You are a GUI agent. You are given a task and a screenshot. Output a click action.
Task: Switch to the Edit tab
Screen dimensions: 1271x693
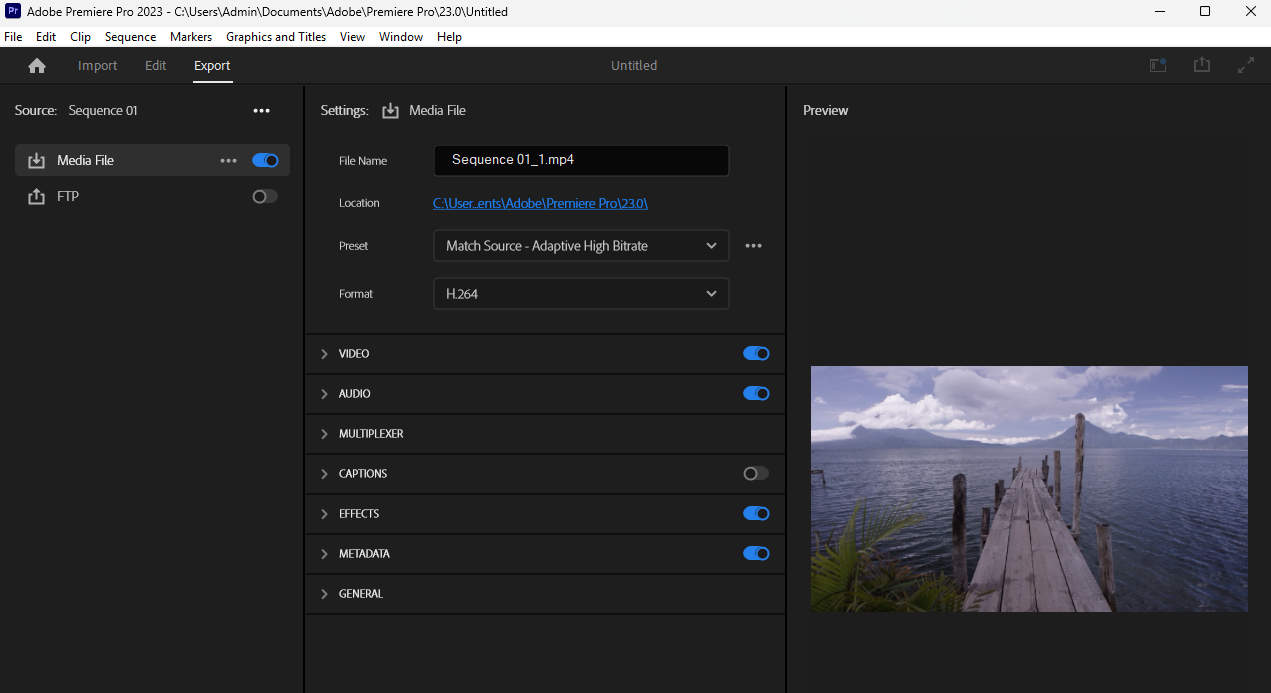point(155,66)
